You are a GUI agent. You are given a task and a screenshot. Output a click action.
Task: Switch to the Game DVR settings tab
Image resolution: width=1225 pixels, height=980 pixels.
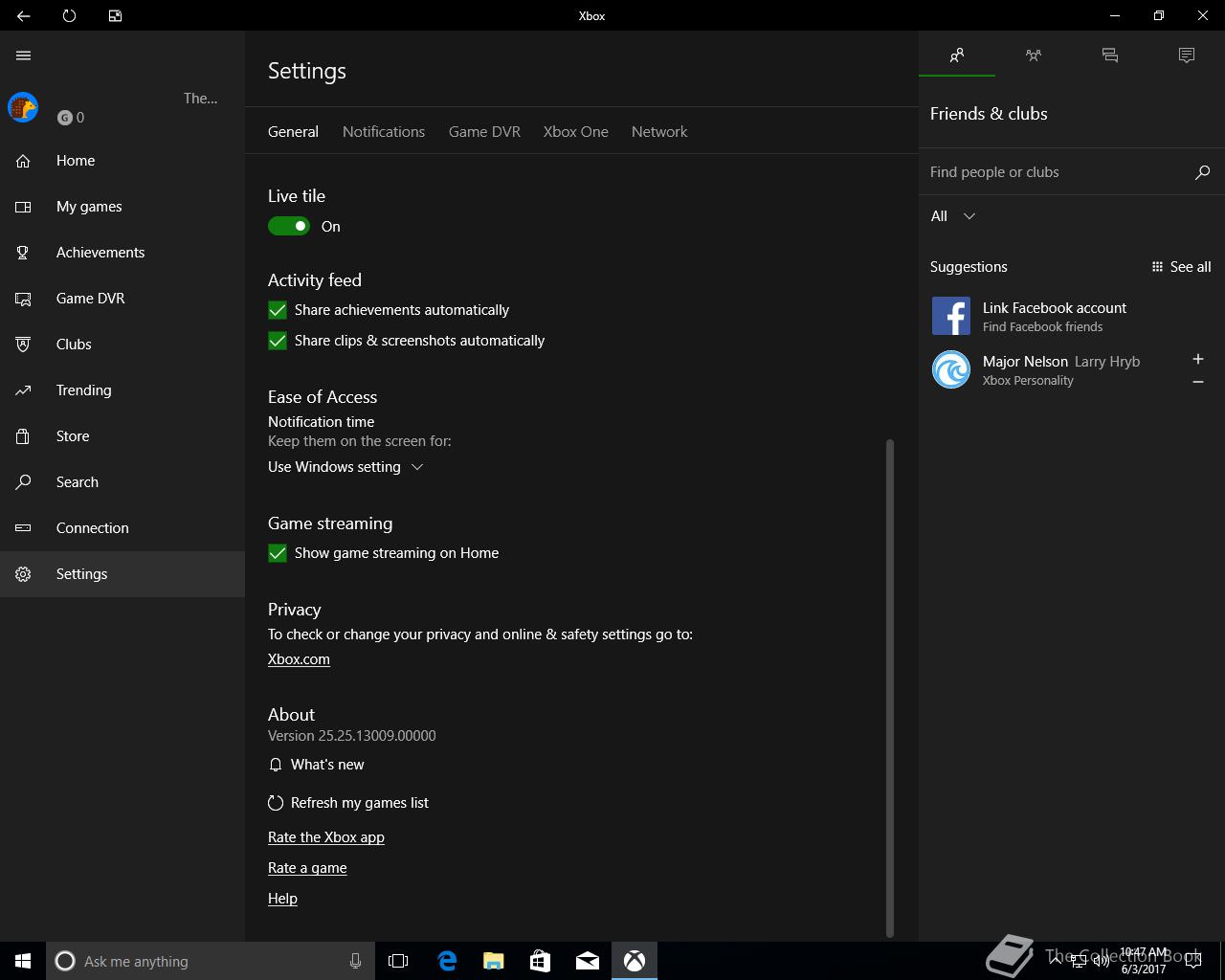[x=484, y=132]
